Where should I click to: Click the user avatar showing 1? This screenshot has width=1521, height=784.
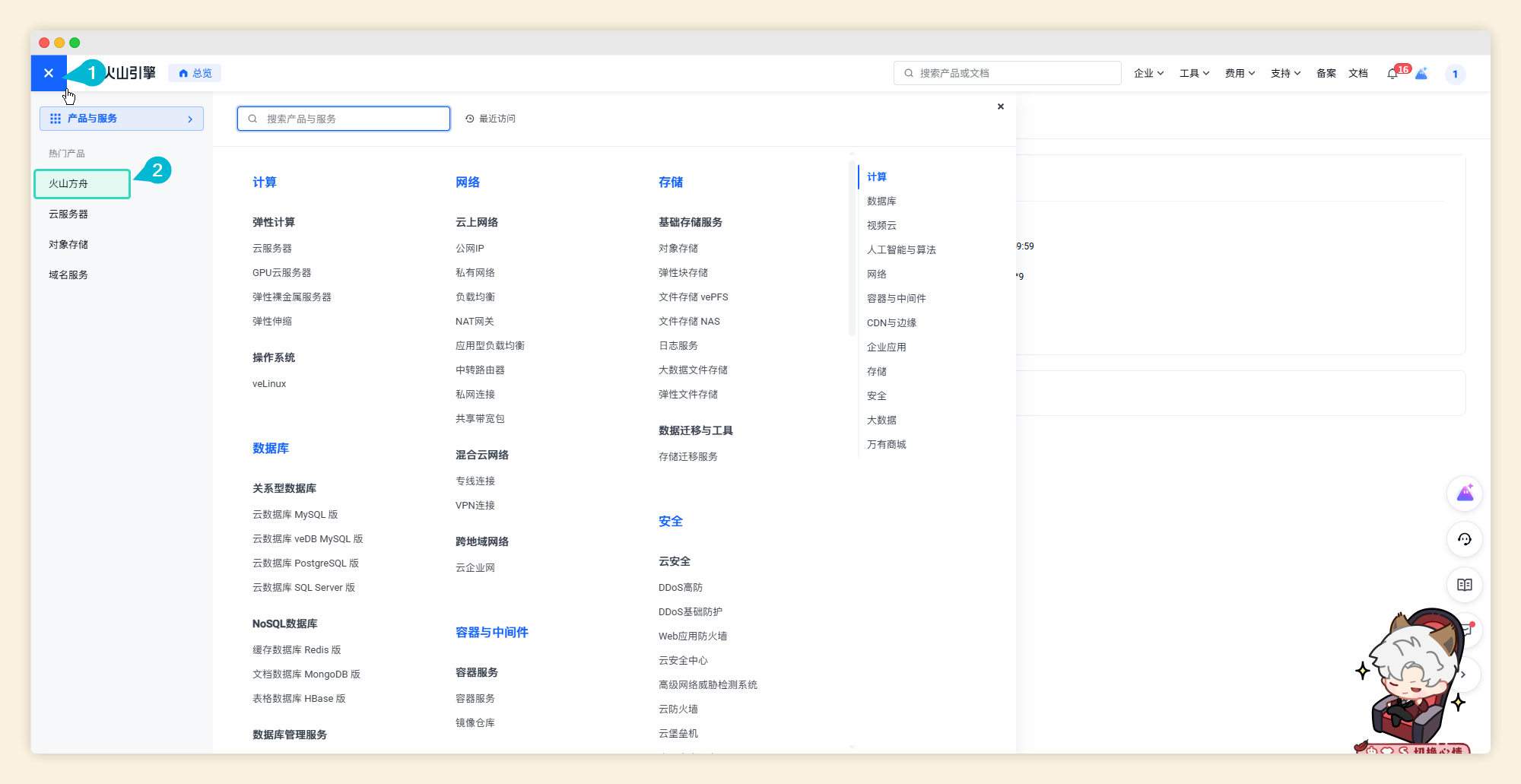point(1455,74)
